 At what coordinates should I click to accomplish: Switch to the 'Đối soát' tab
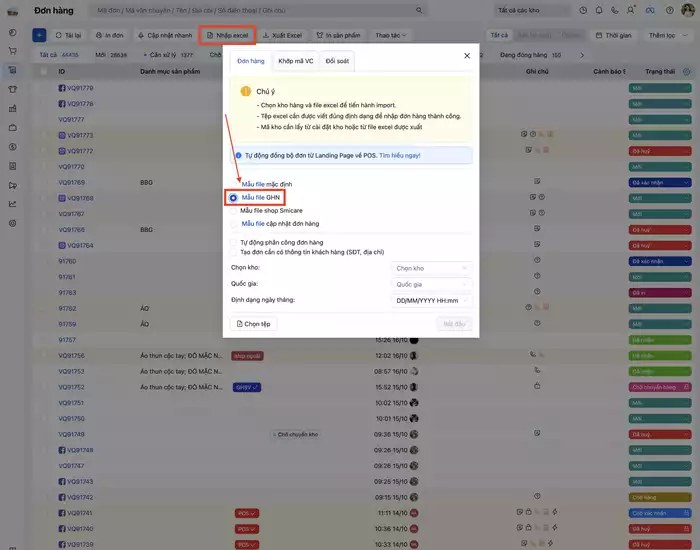(337, 62)
